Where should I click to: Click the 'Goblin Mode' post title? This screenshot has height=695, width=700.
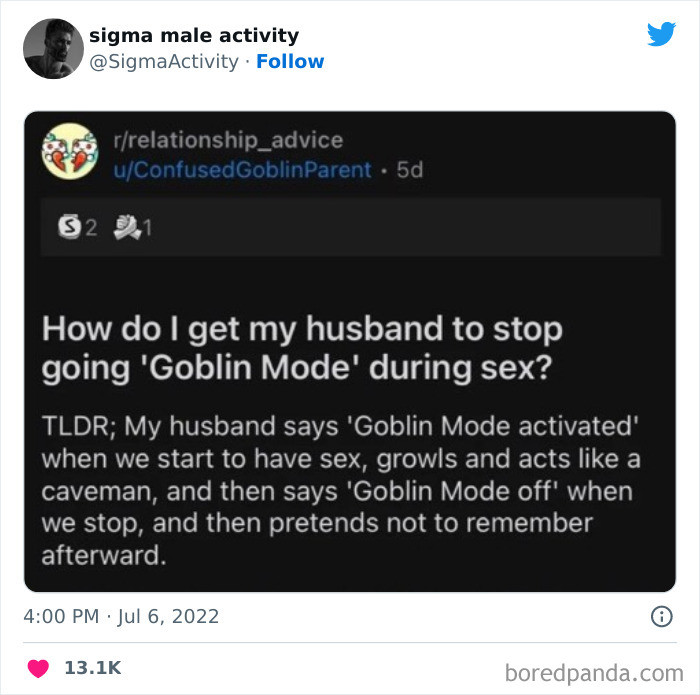pos(301,348)
